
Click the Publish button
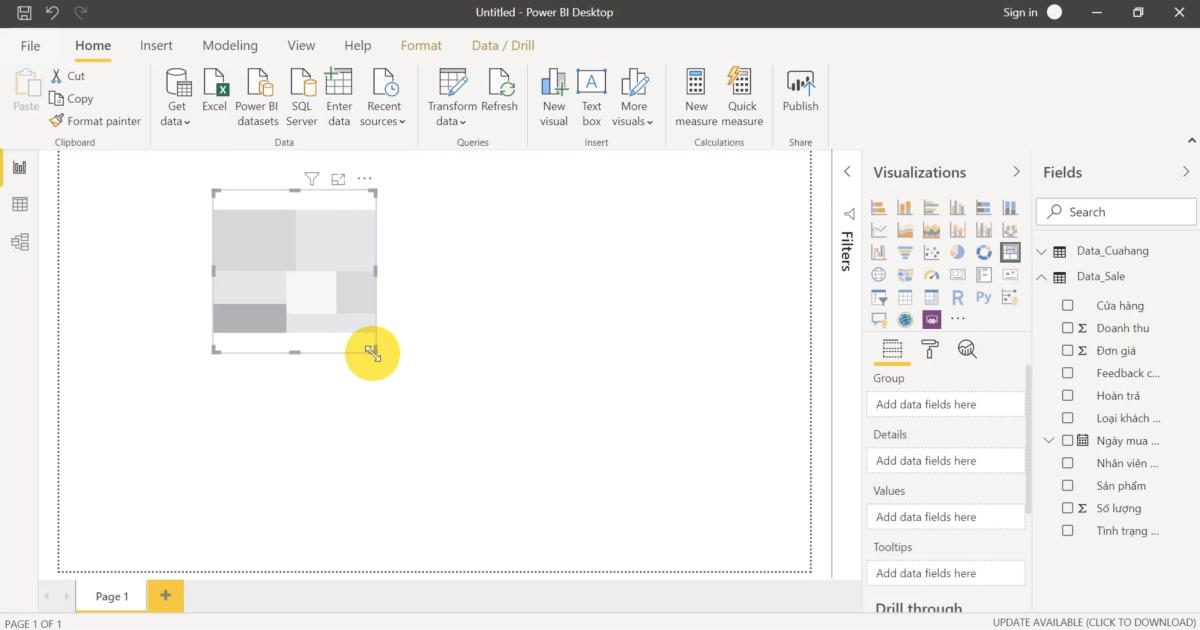[800, 93]
